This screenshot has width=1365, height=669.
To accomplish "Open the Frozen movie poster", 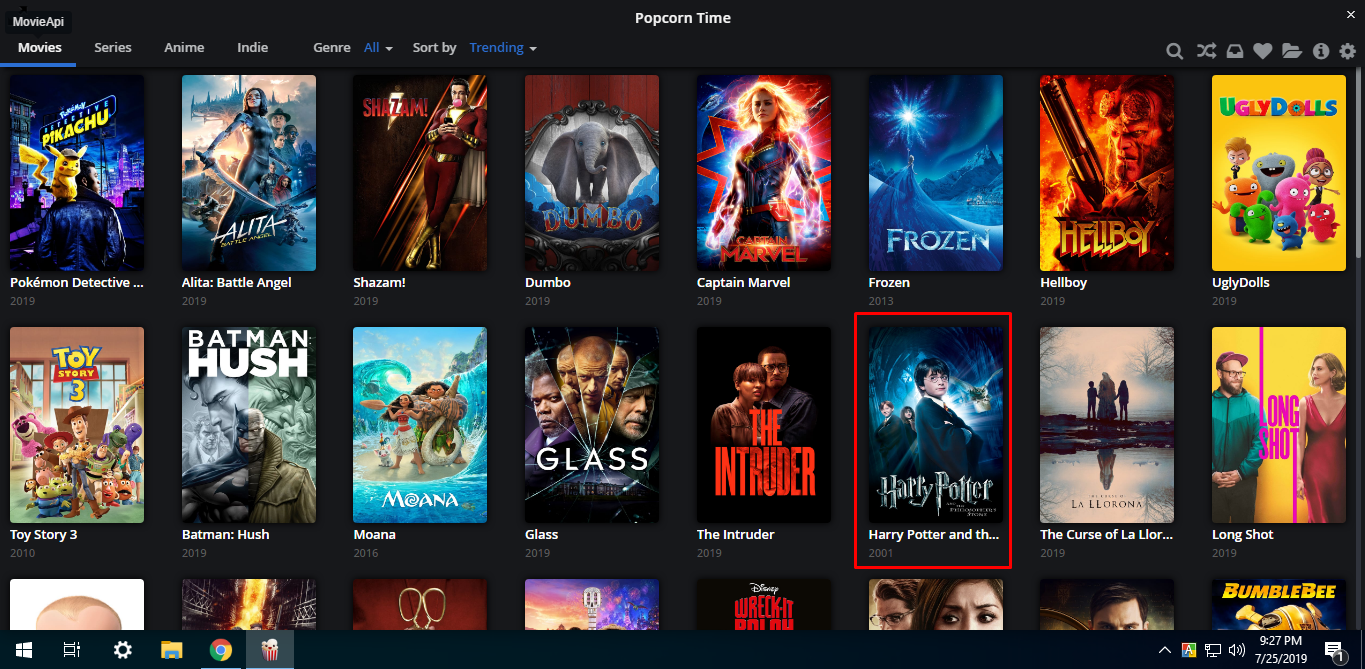I will [936, 173].
